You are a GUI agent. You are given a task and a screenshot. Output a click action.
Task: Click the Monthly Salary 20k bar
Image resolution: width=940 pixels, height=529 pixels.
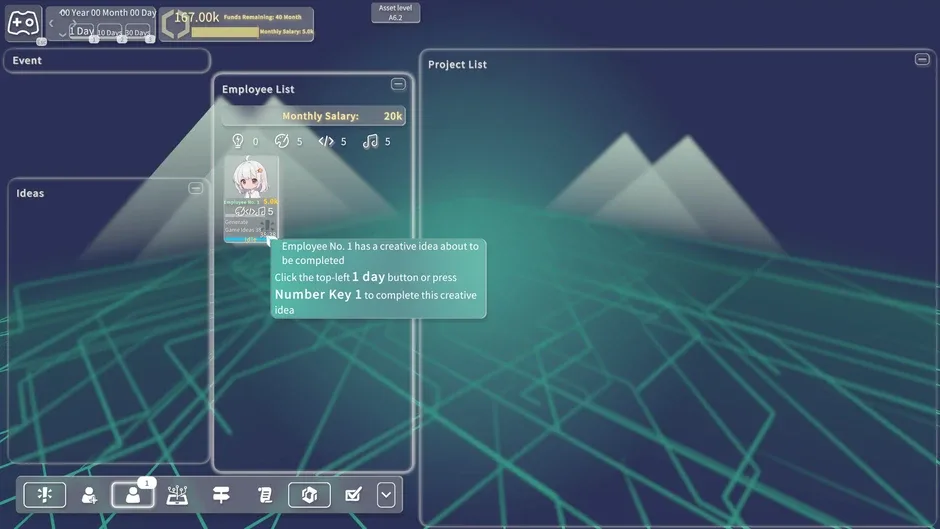click(x=314, y=116)
